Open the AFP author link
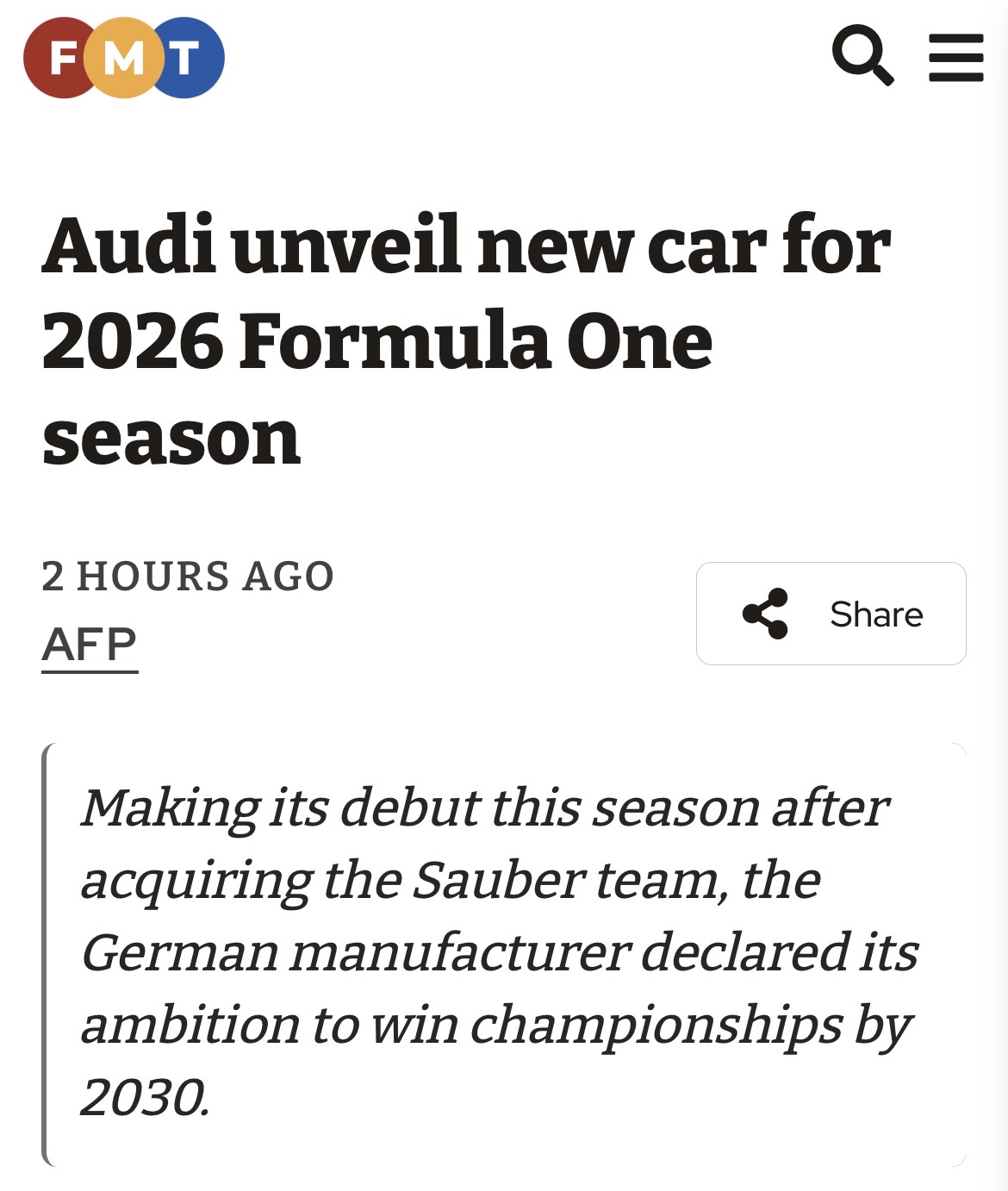 90,645
